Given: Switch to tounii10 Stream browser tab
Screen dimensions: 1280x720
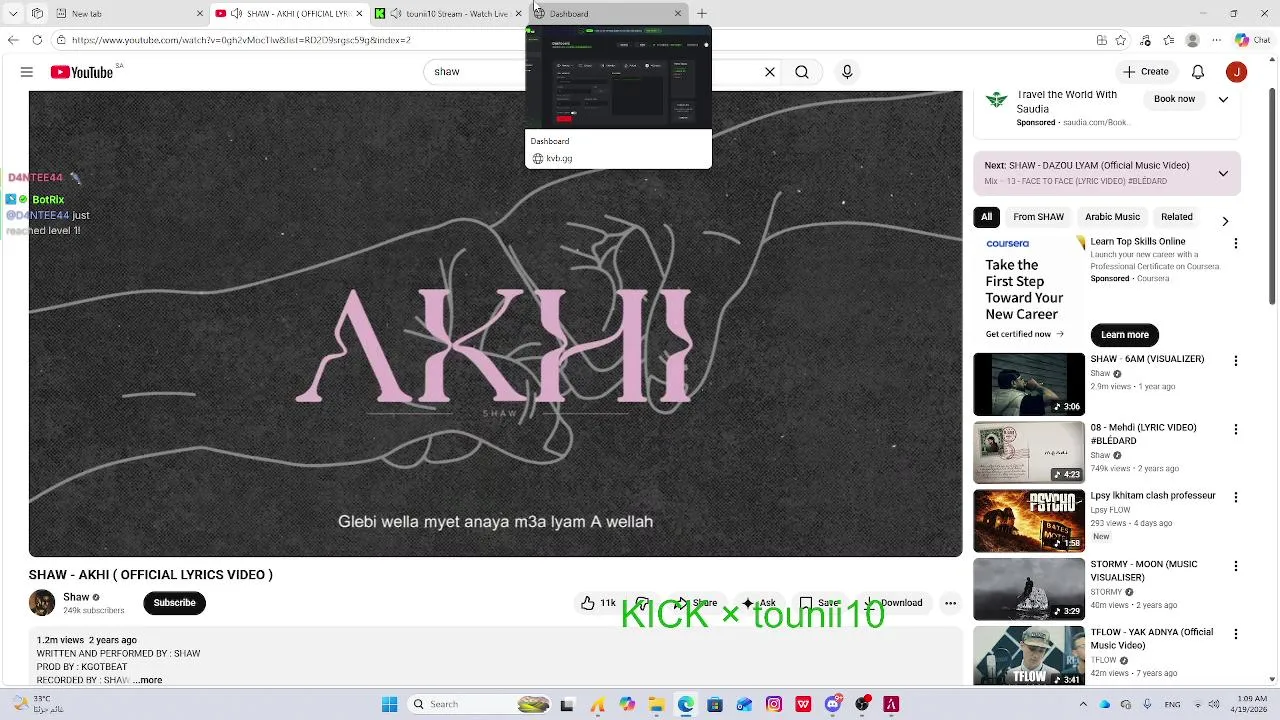Looking at the screenshot, I should point(449,13).
